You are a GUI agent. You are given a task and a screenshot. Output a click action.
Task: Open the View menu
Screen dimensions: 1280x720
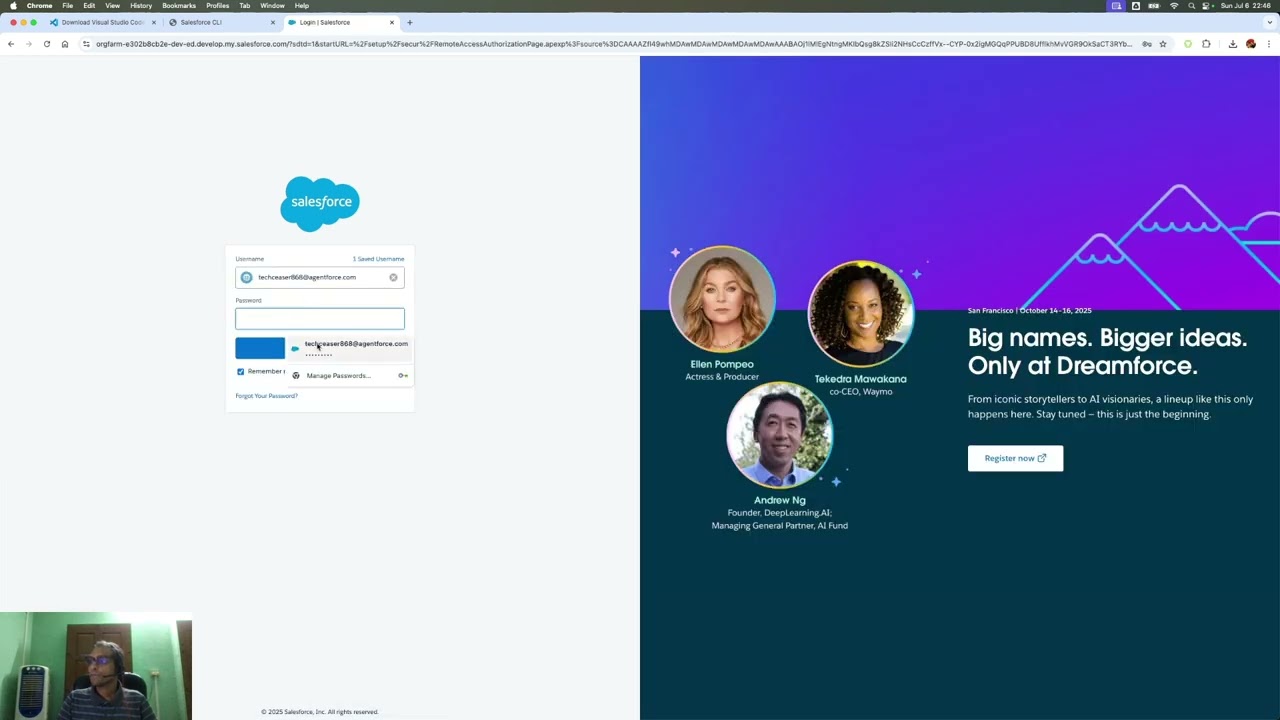pos(112,6)
